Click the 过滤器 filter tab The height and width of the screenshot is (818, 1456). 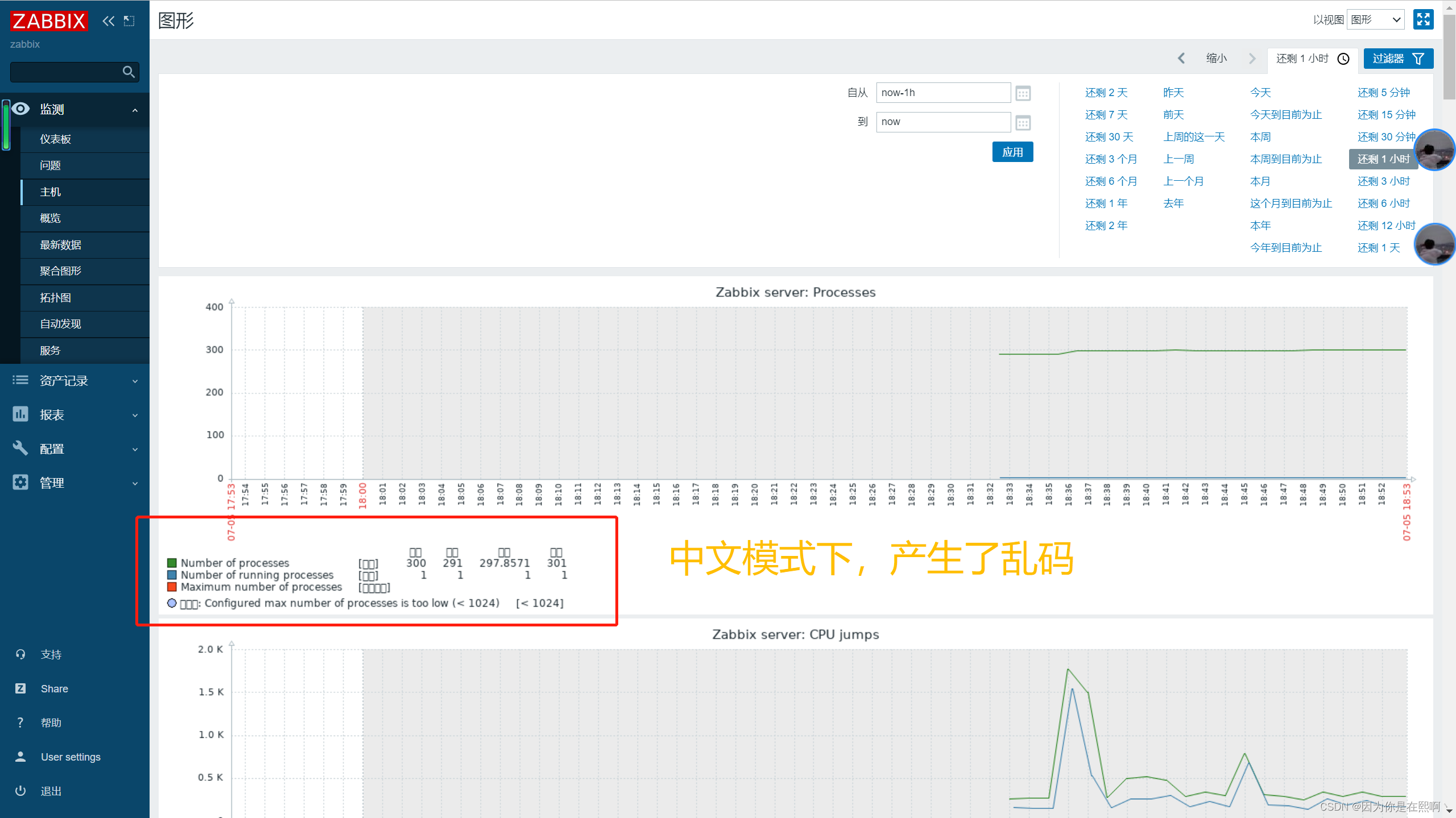pyautogui.click(x=1398, y=59)
